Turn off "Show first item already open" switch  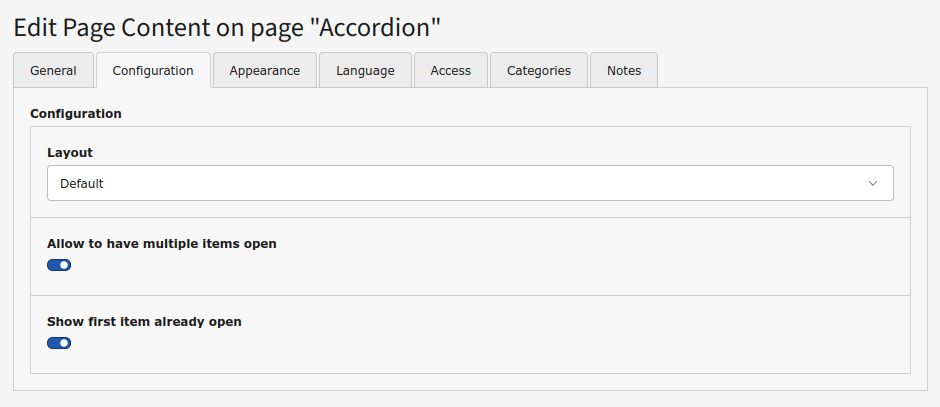click(59, 343)
